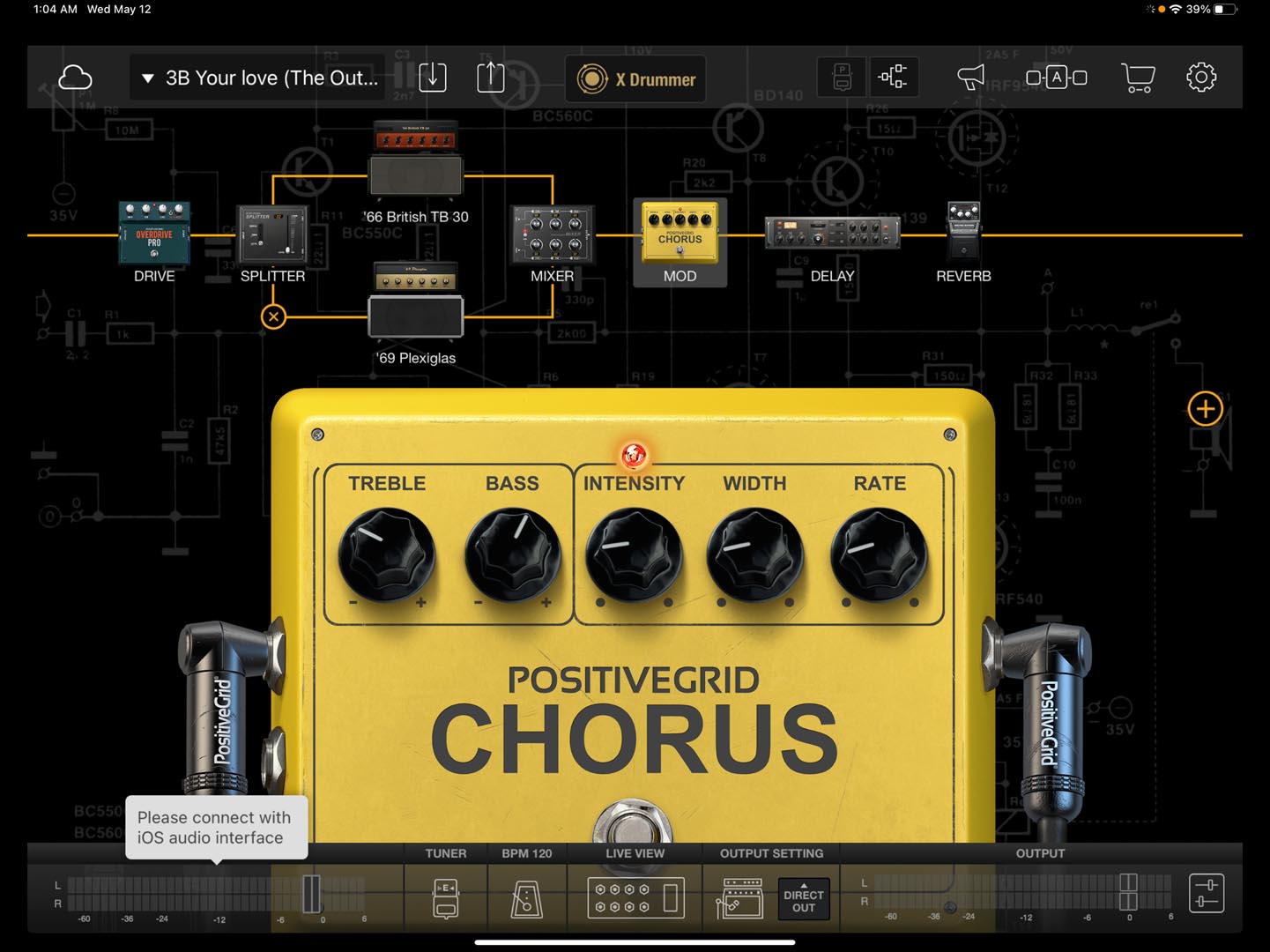Open the OUTPUT SETTING amp icon

click(739, 897)
